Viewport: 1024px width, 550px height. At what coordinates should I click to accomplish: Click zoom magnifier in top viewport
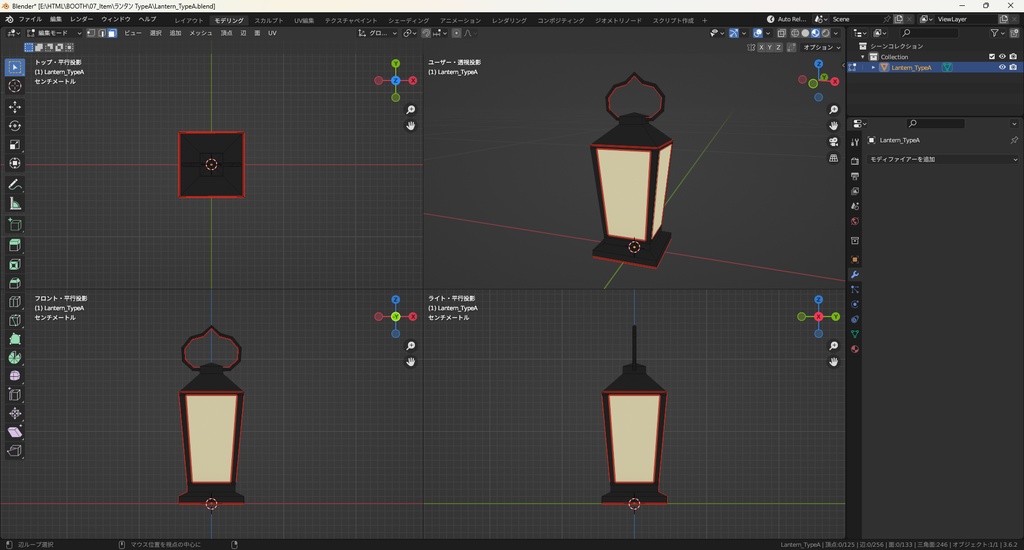coord(411,110)
